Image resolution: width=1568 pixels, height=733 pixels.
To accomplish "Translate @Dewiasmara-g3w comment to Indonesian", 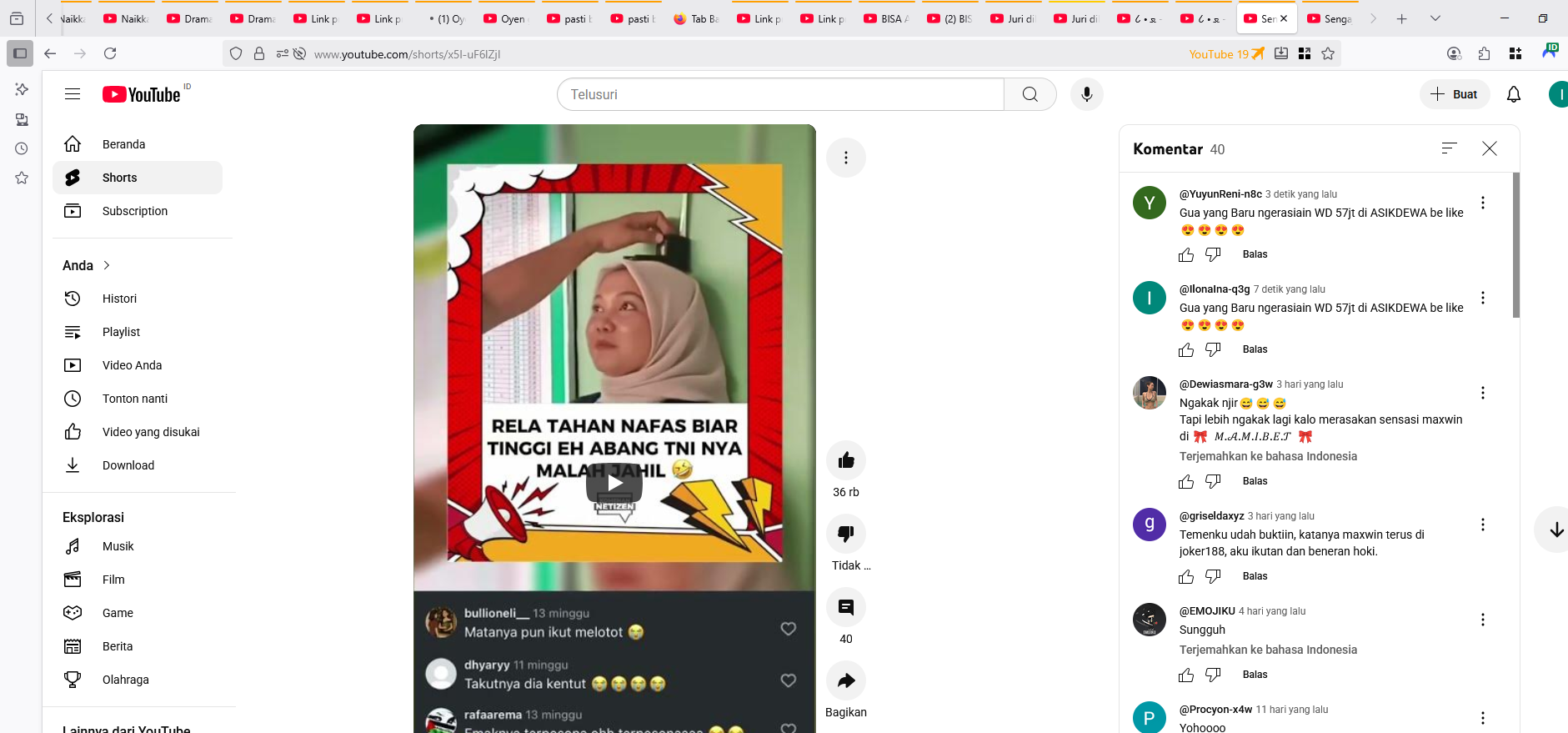I will coord(1268,456).
